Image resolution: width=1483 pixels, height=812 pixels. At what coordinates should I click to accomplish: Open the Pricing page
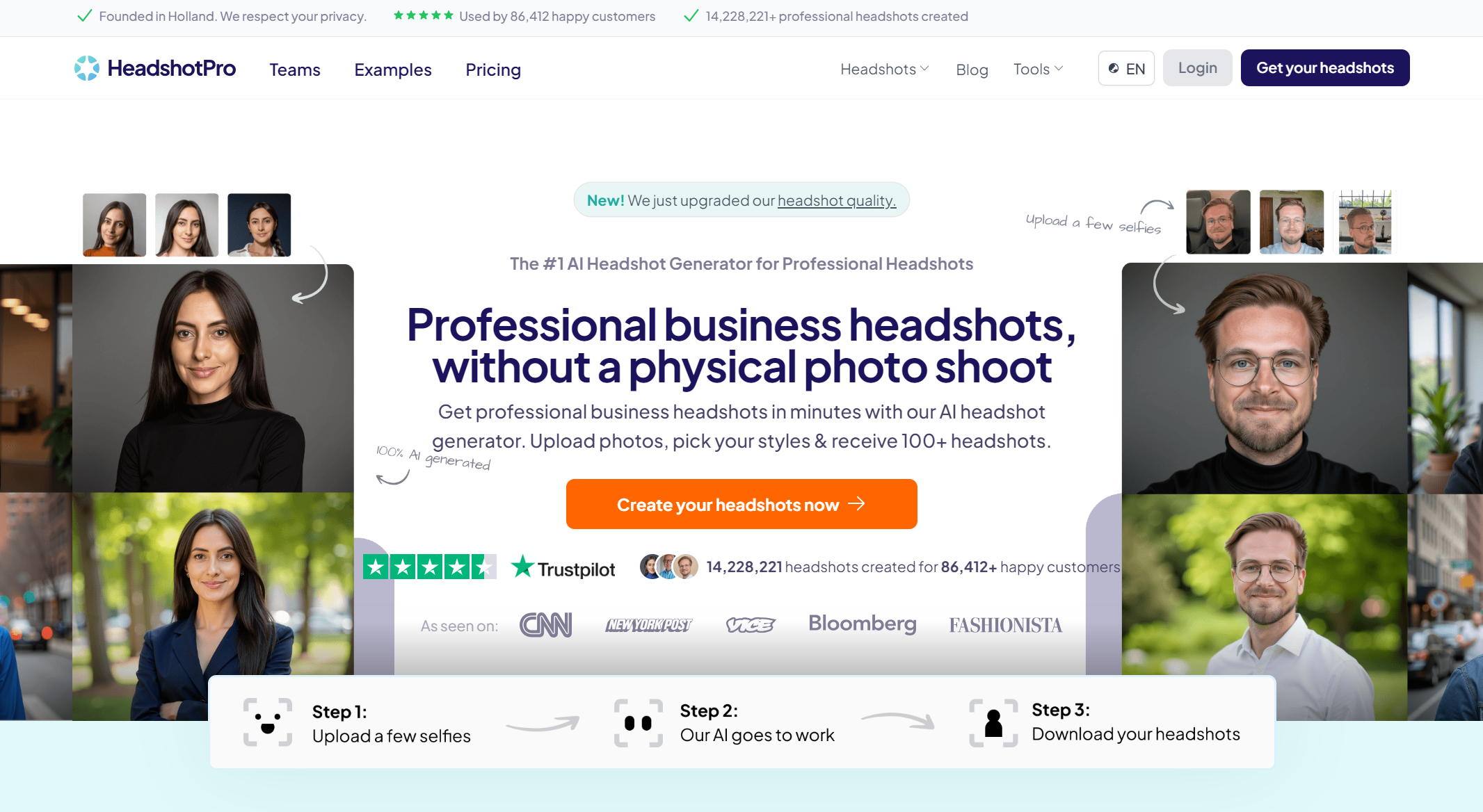pyautogui.click(x=493, y=70)
